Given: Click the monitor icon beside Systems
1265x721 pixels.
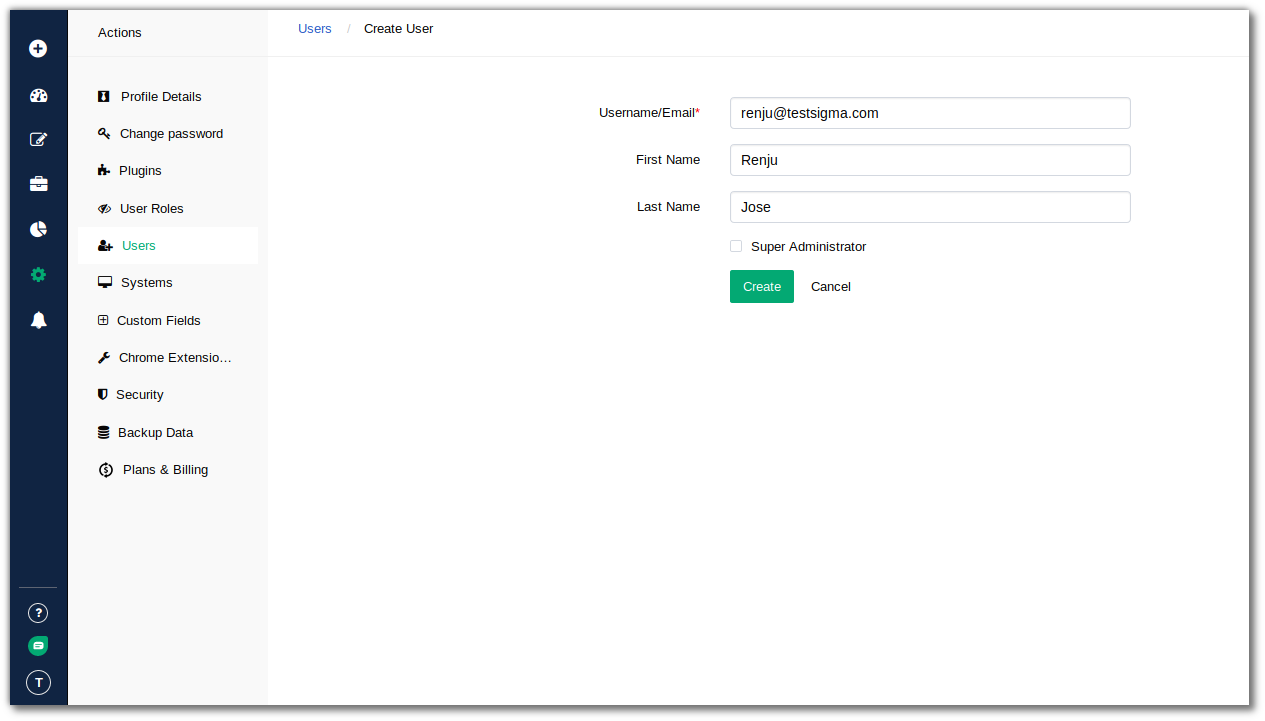Looking at the screenshot, I should 104,283.
